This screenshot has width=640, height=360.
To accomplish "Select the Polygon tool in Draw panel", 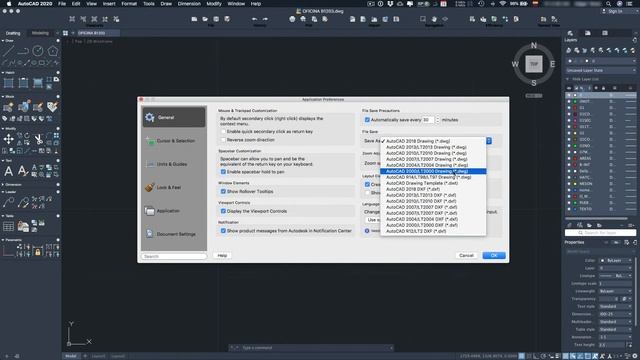I will tap(53, 51).
